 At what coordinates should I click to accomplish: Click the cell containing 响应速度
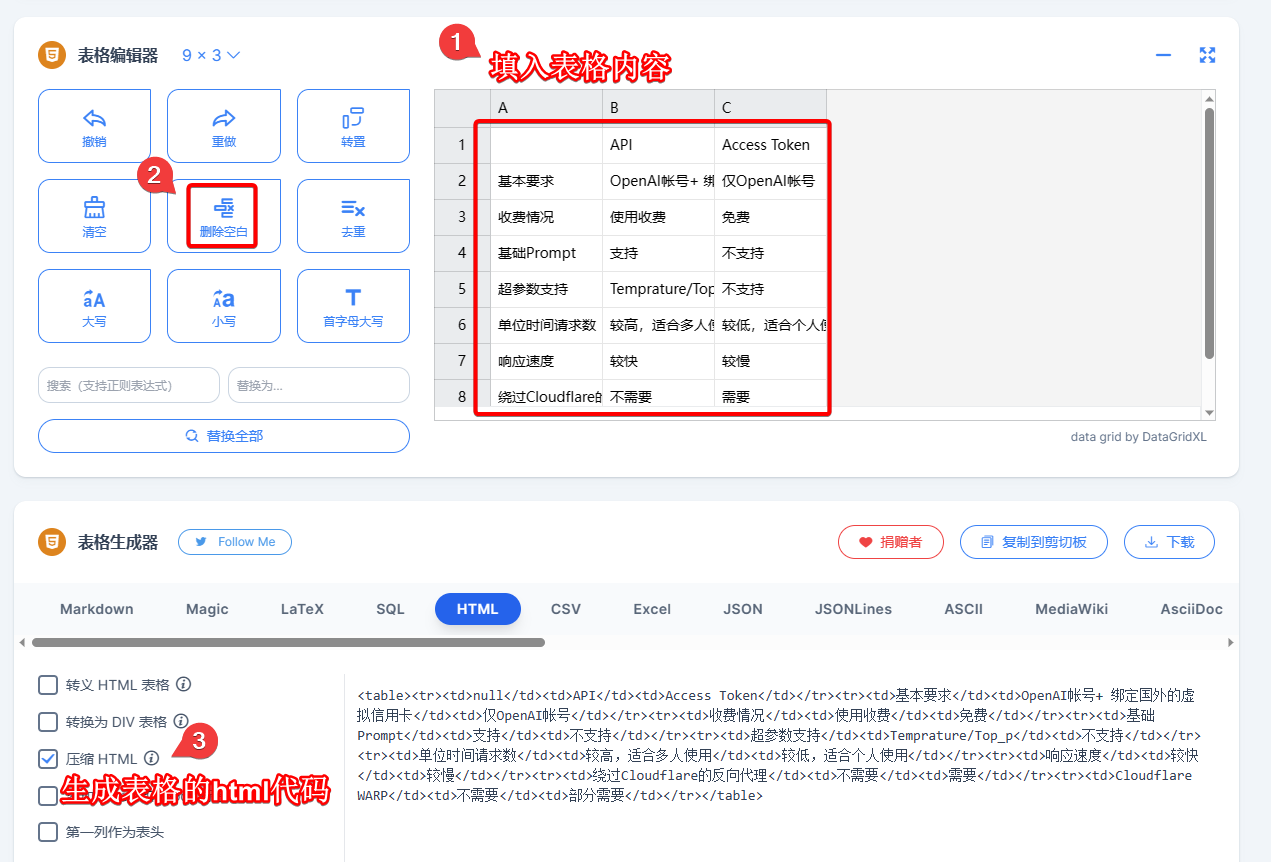546,361
